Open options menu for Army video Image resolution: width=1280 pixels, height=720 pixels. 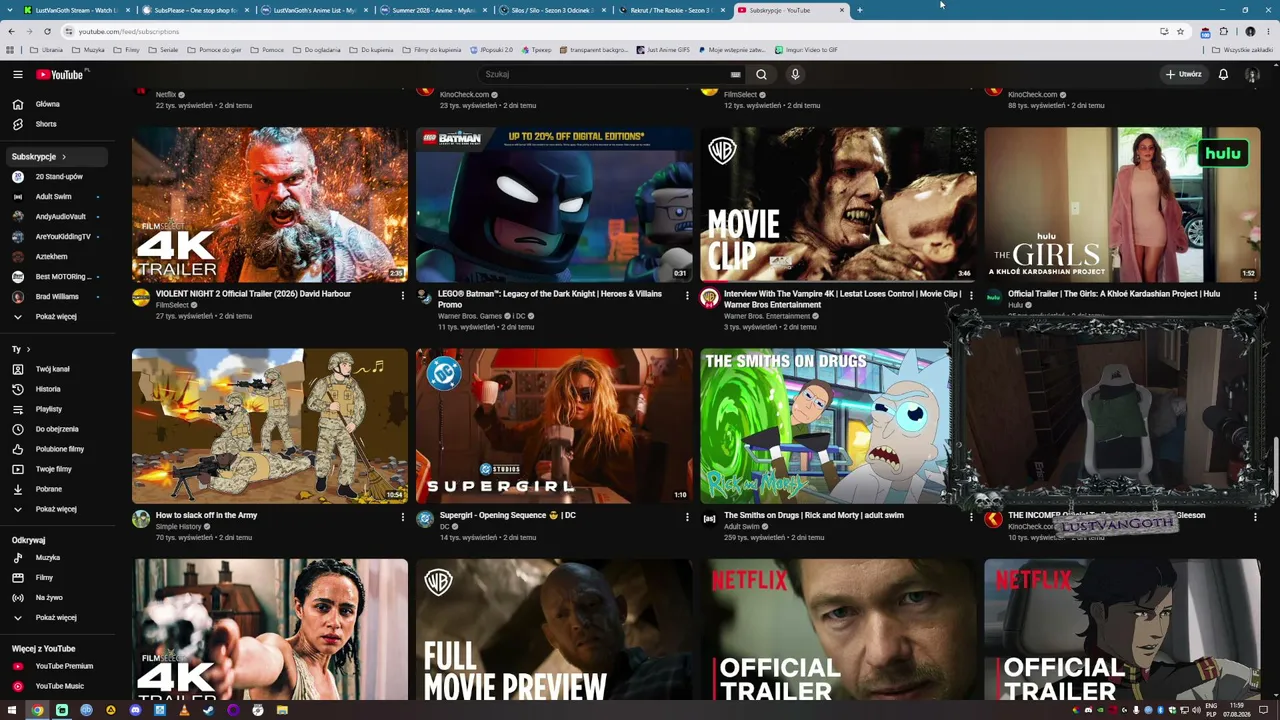(403, 517)
